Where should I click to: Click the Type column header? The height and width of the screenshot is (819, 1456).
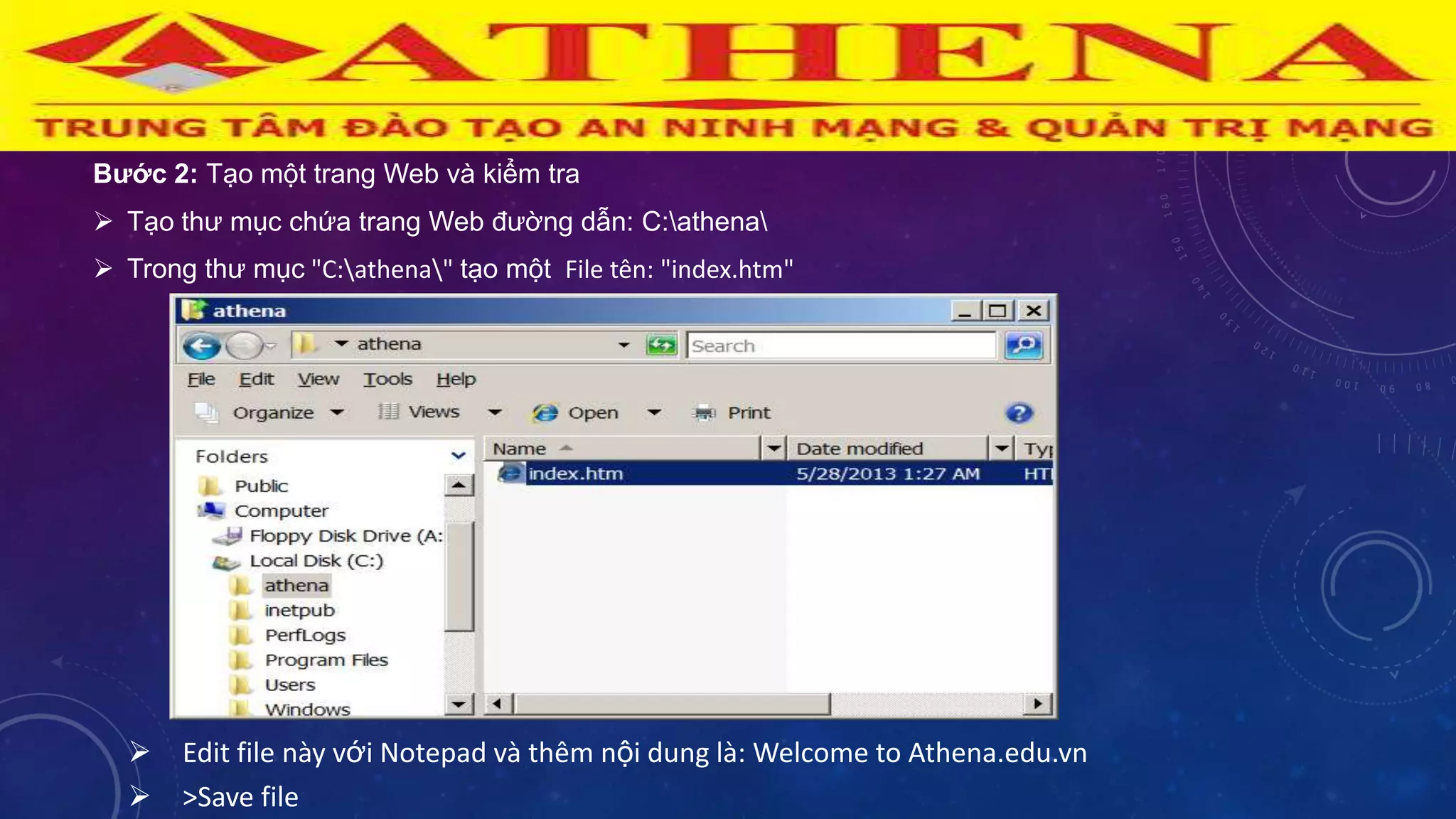(1035, 449)
